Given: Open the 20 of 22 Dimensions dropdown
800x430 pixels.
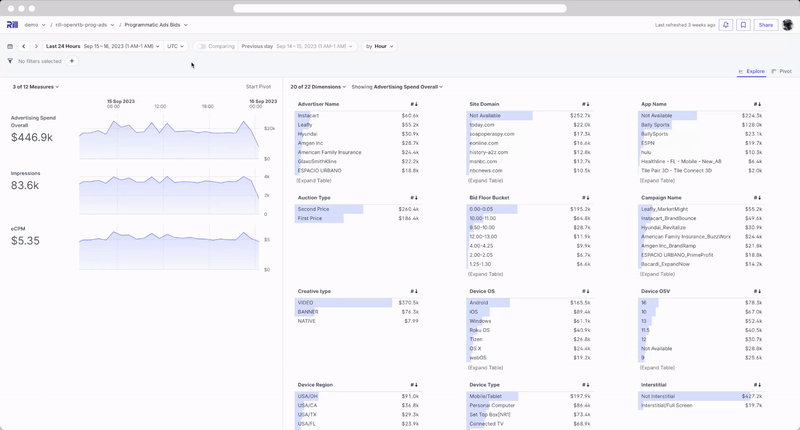Looking at the screenshot, I should point(318,87).
